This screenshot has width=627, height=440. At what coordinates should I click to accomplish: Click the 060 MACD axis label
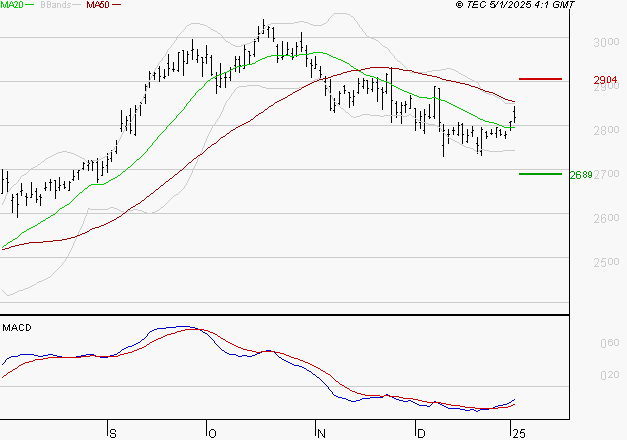point(610,343)
